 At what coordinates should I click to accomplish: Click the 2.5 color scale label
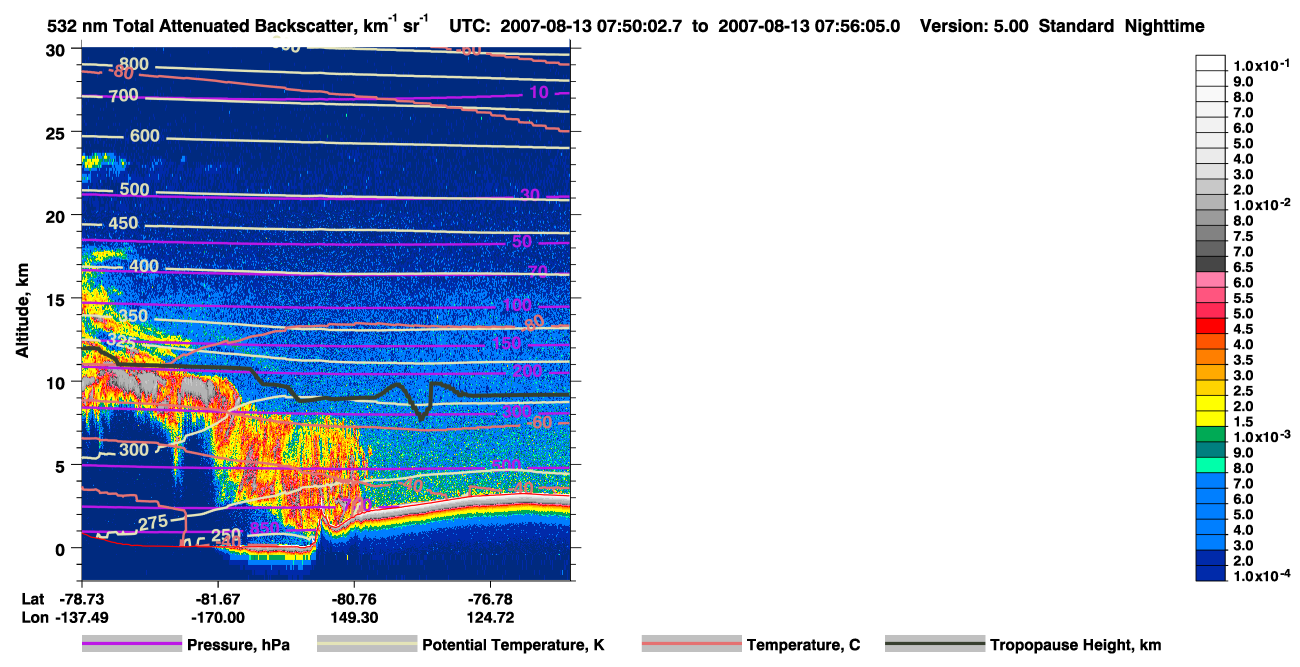pos(1244,390)
